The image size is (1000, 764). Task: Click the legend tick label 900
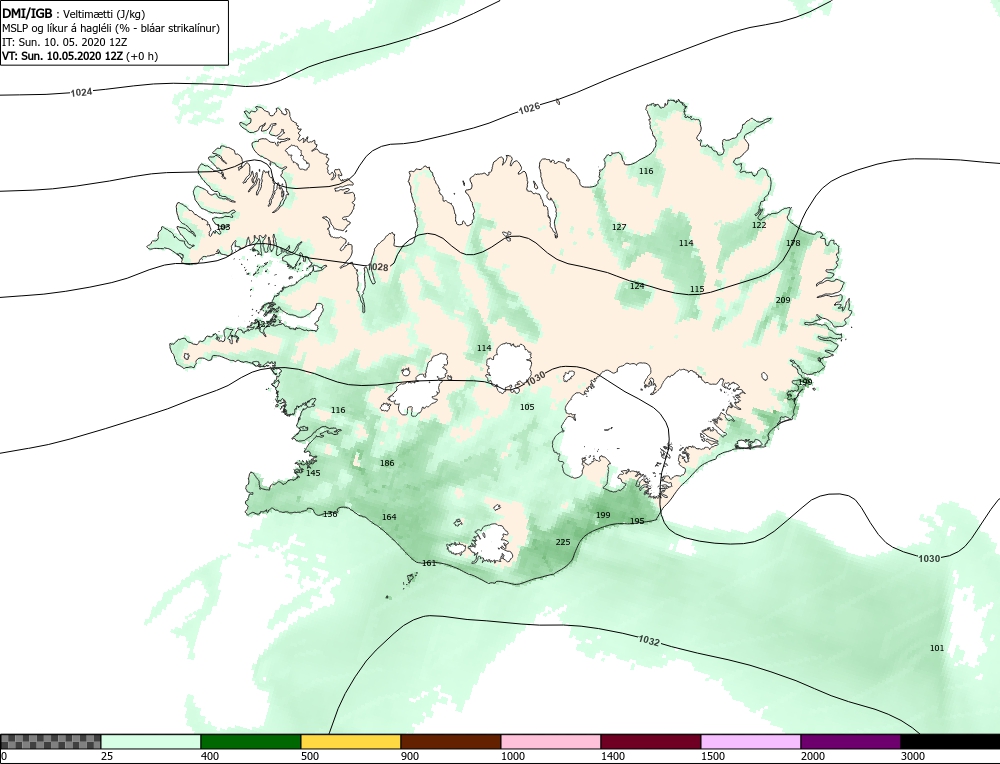click(x=410, y=757)
